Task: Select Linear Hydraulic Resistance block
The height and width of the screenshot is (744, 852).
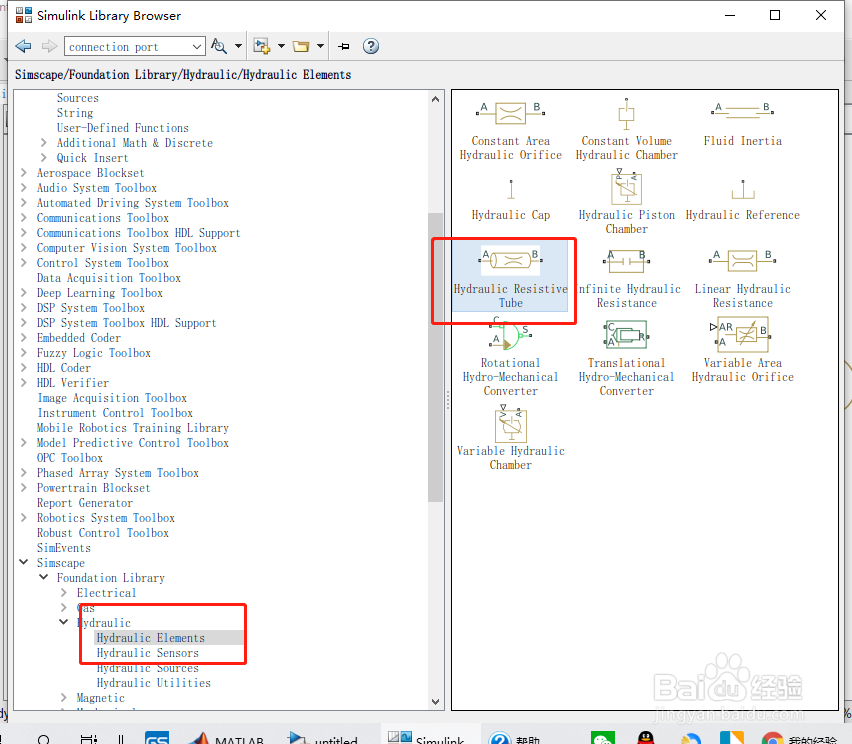Action: tap(742, 279)
